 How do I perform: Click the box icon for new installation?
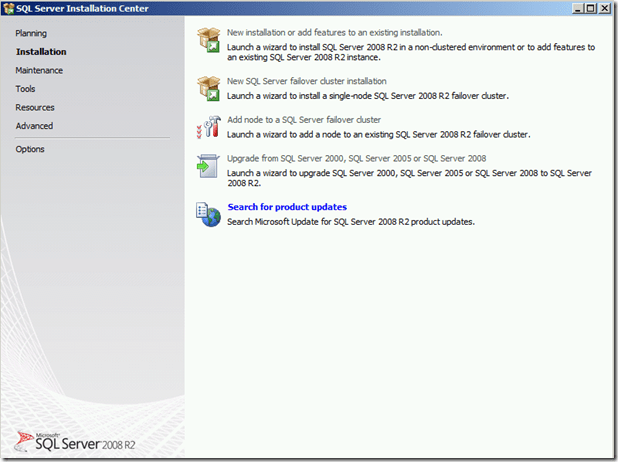coord(209,40)
